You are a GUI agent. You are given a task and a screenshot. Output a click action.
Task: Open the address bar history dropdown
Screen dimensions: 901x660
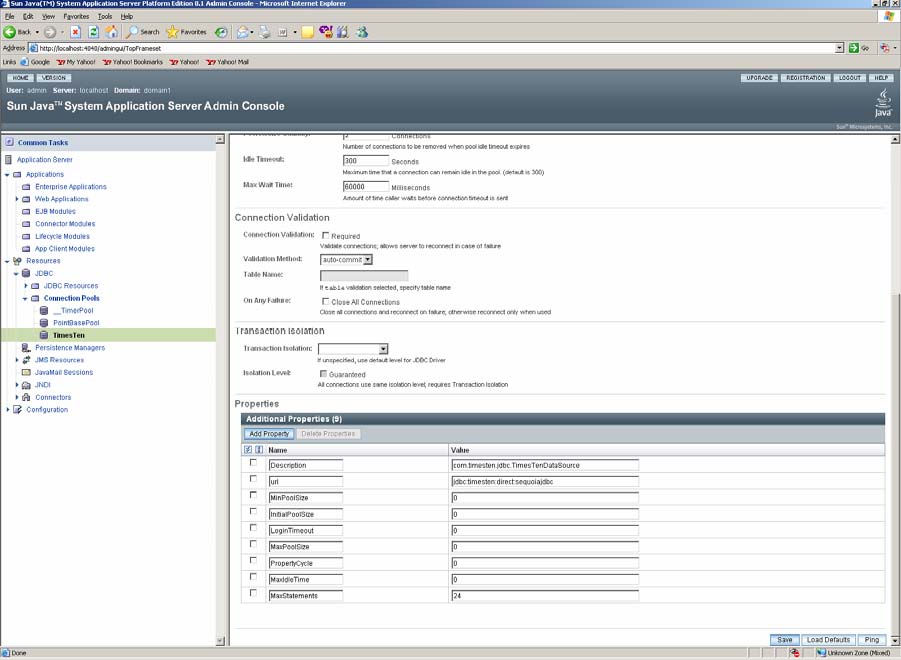[840, 48]
